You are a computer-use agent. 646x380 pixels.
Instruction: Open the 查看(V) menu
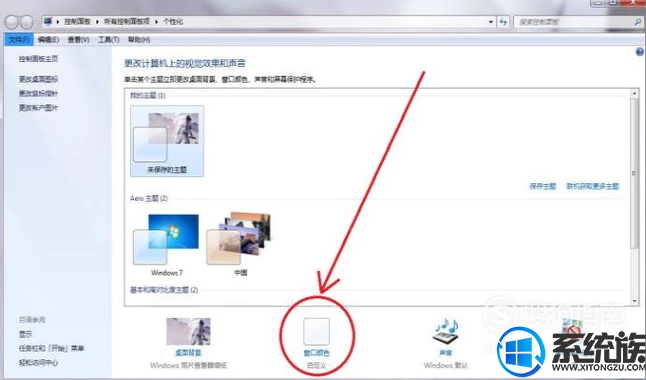coord(78,40)
